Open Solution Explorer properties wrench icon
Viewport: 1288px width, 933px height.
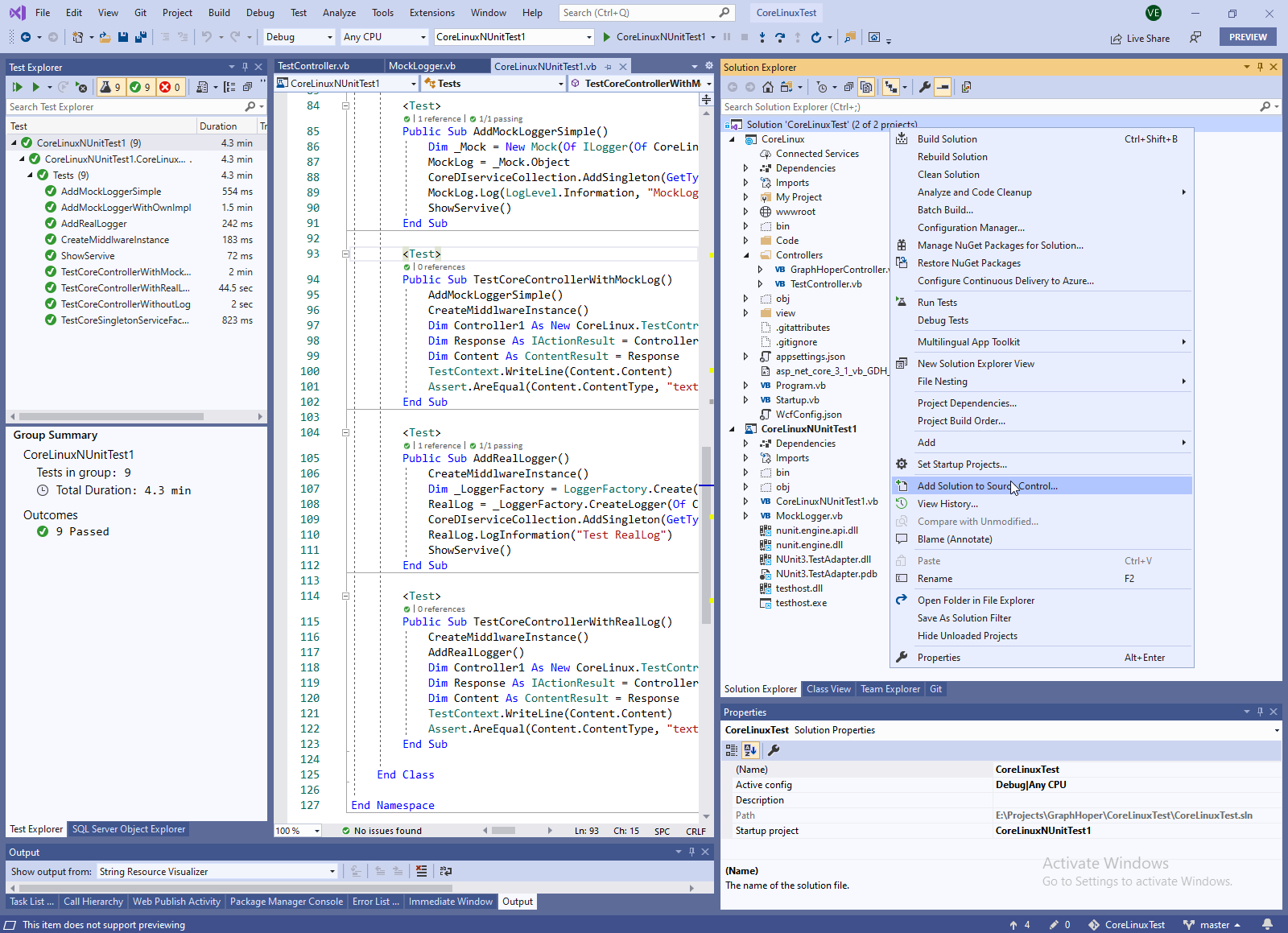tap(924, 87)
